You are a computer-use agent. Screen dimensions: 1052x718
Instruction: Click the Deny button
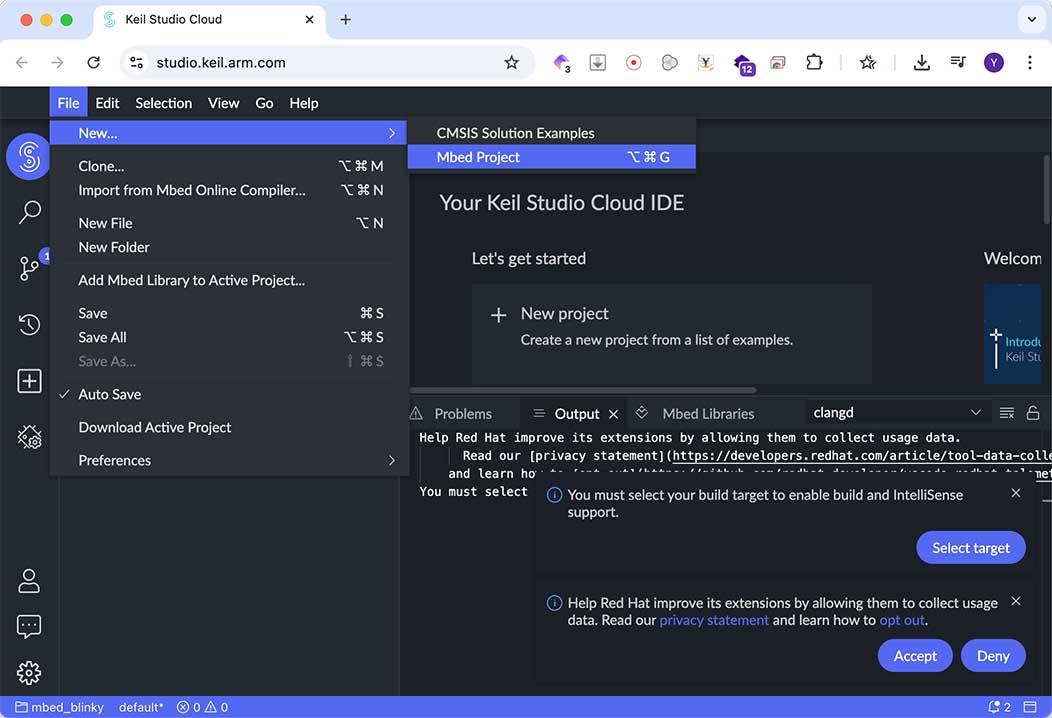coord(993,656)
